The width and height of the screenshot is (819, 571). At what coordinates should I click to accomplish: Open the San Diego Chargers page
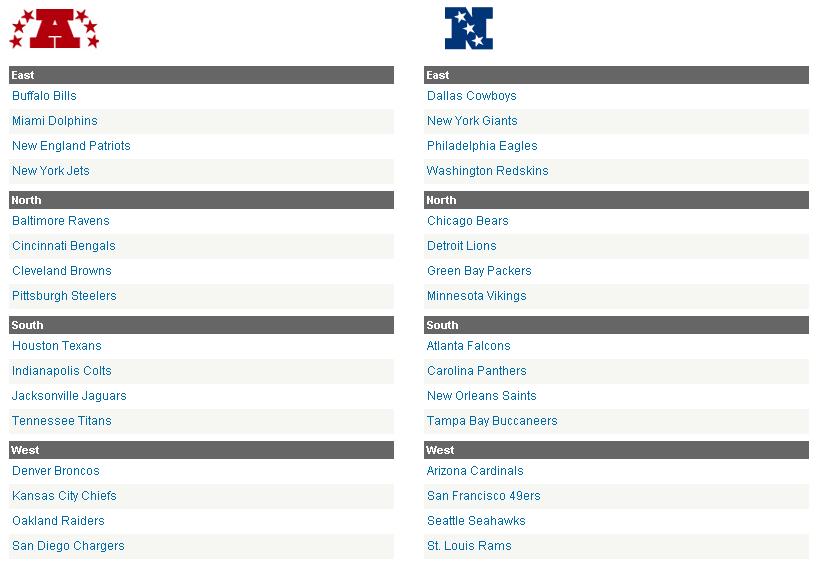coord(68,546)
